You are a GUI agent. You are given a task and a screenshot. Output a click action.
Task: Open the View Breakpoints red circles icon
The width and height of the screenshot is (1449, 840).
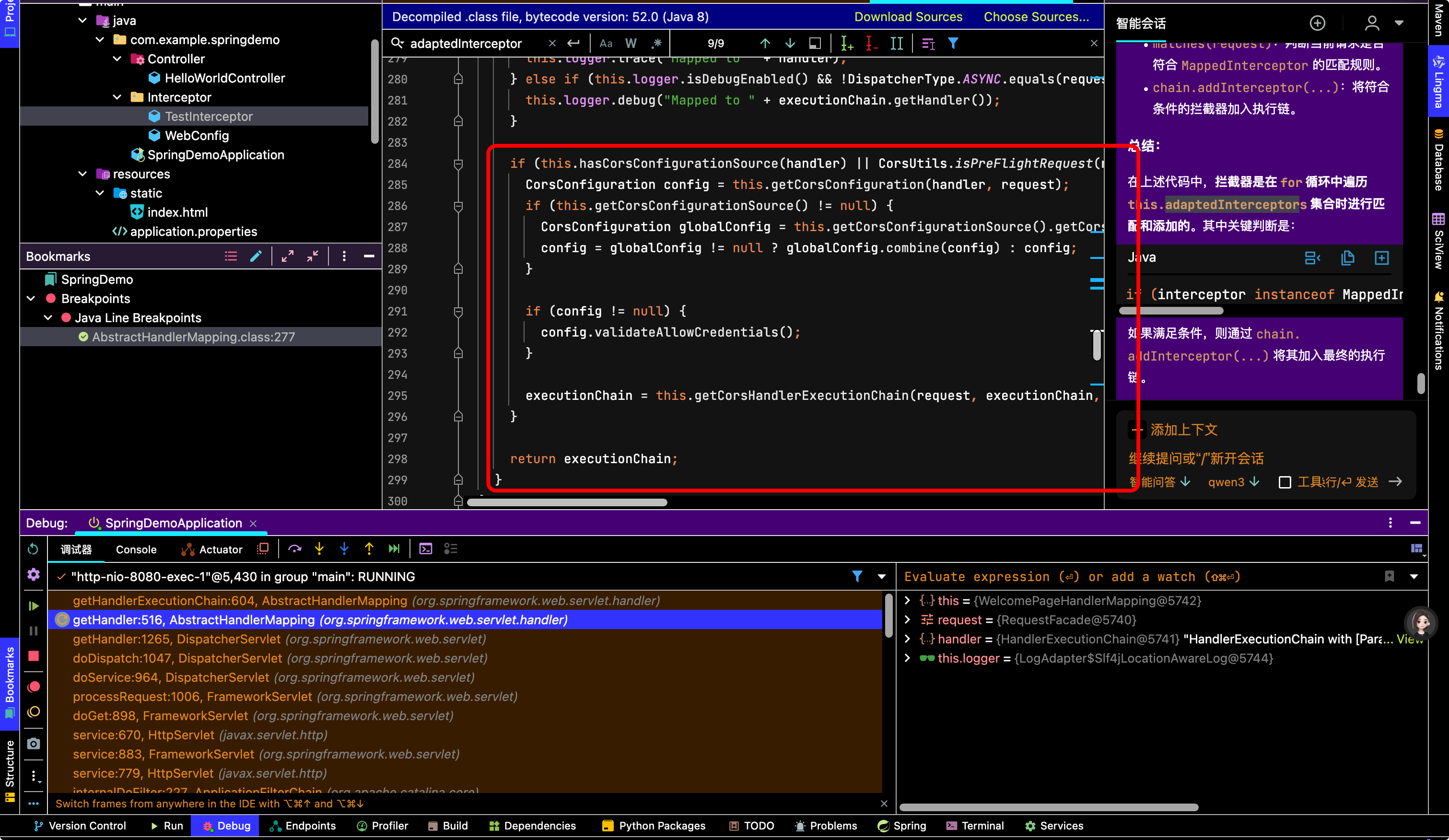[34, 687]
